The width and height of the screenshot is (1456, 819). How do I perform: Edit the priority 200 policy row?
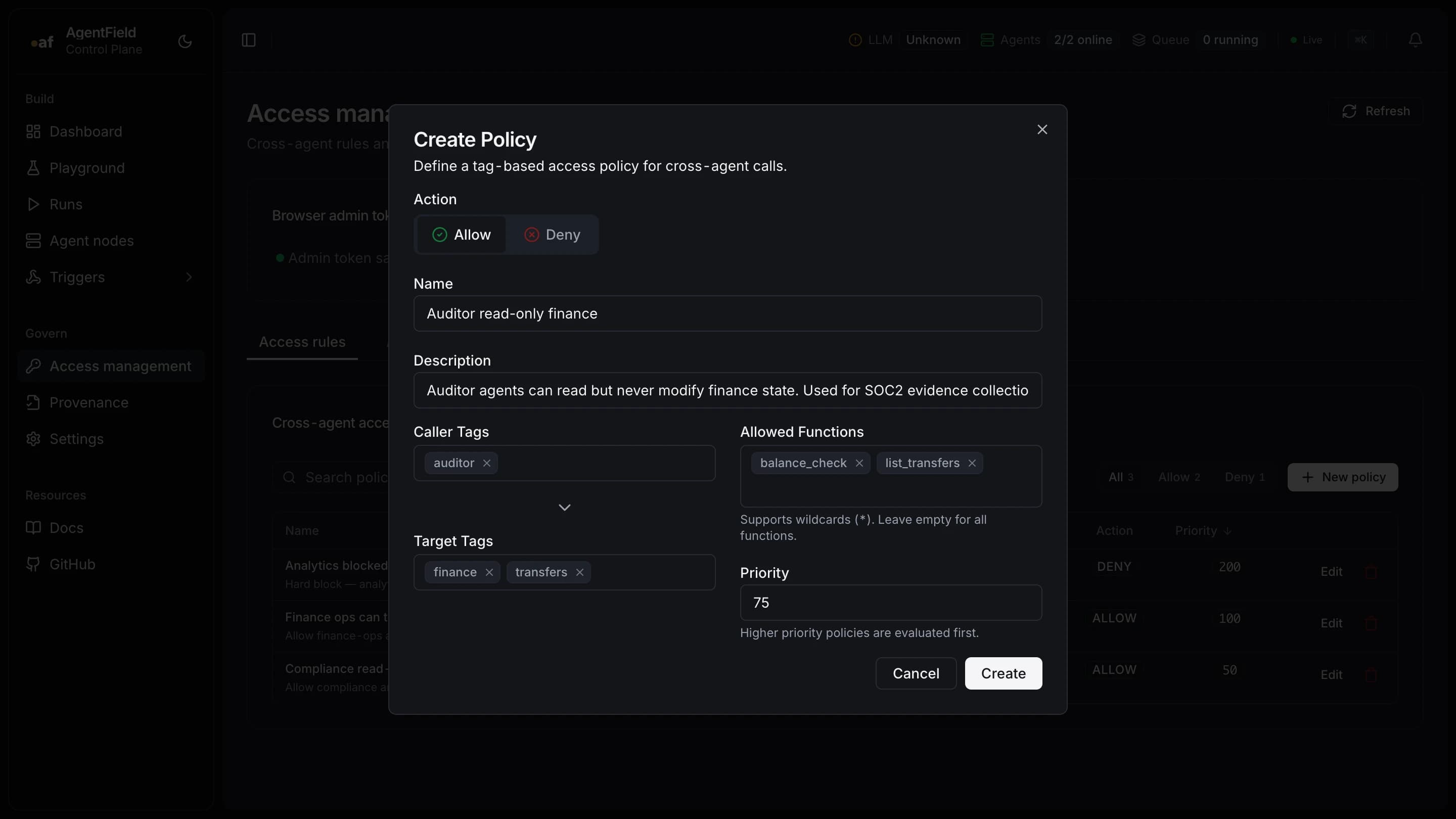[x=1331, y=571]
